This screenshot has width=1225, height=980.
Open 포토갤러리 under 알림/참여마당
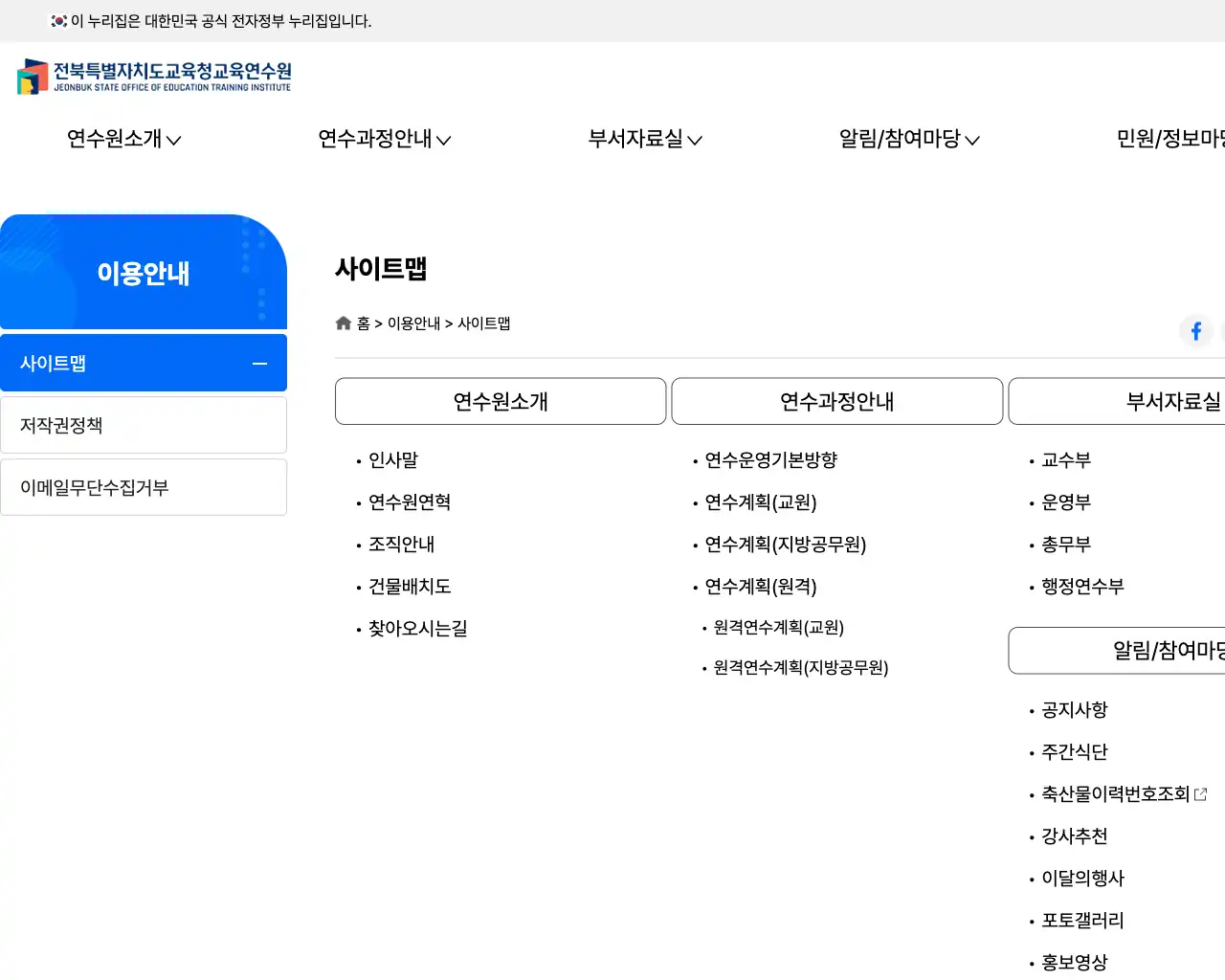tap(1082, 921)
